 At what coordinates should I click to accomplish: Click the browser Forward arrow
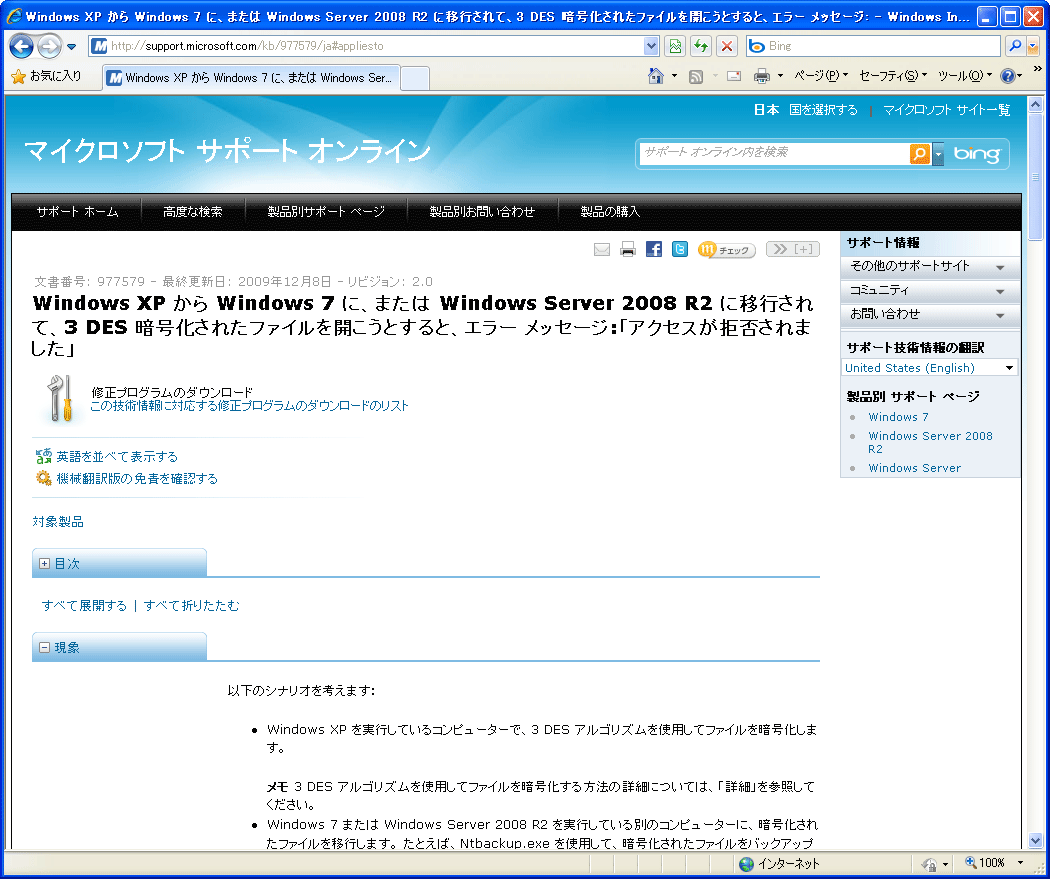point(49,46)
